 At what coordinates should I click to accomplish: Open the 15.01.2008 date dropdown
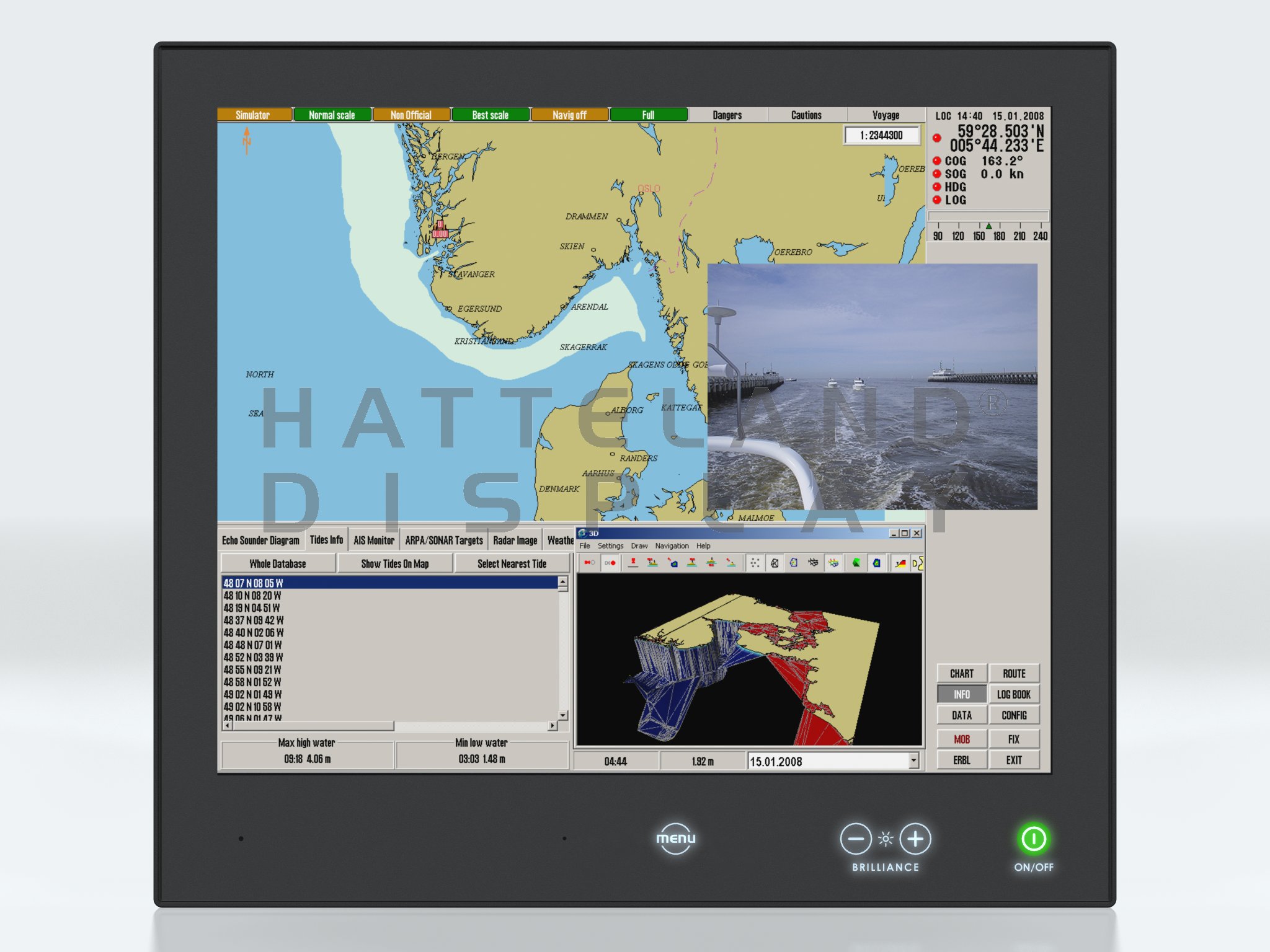(x=913, y=760)
